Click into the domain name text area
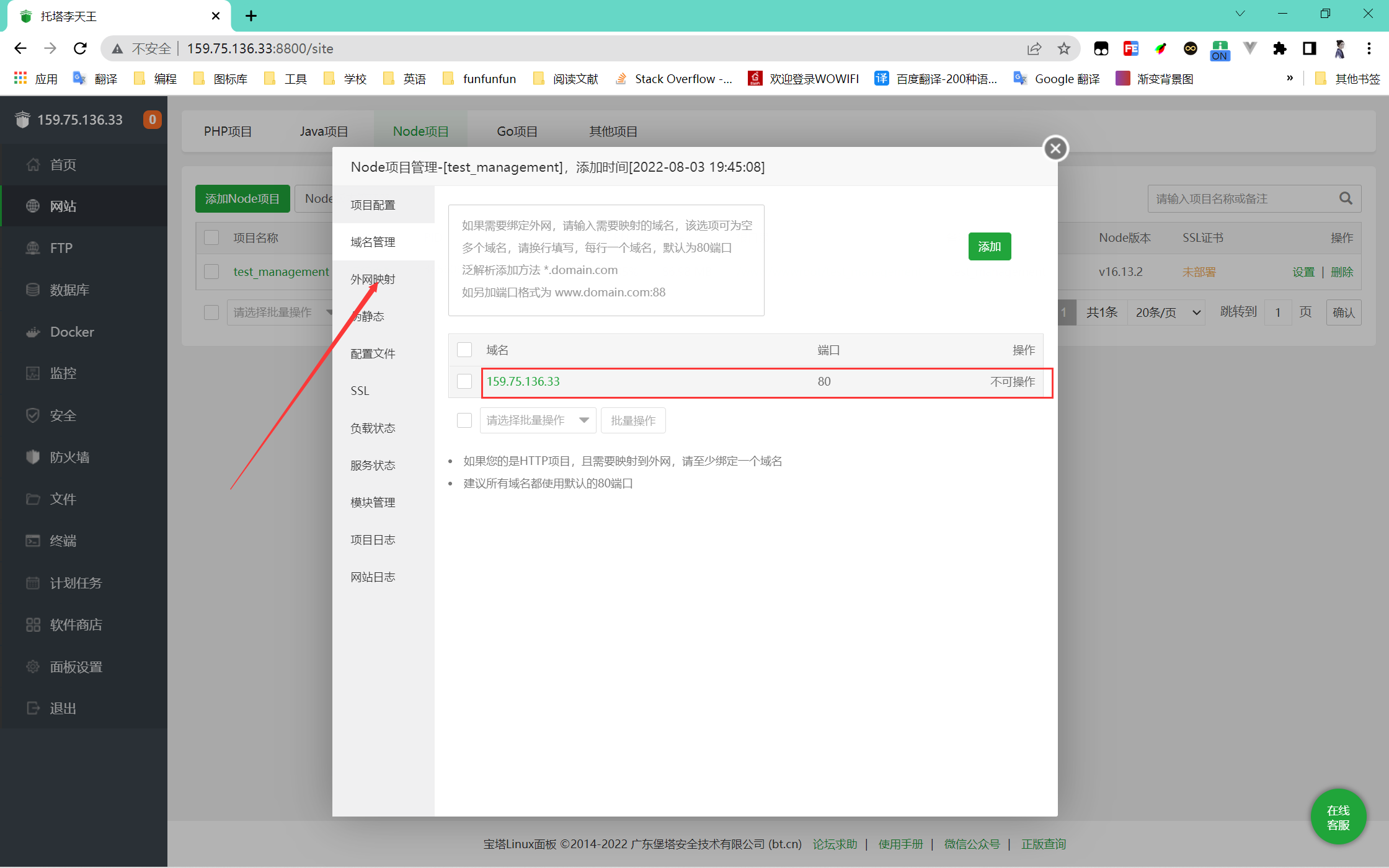 click(x=606, y=260)
